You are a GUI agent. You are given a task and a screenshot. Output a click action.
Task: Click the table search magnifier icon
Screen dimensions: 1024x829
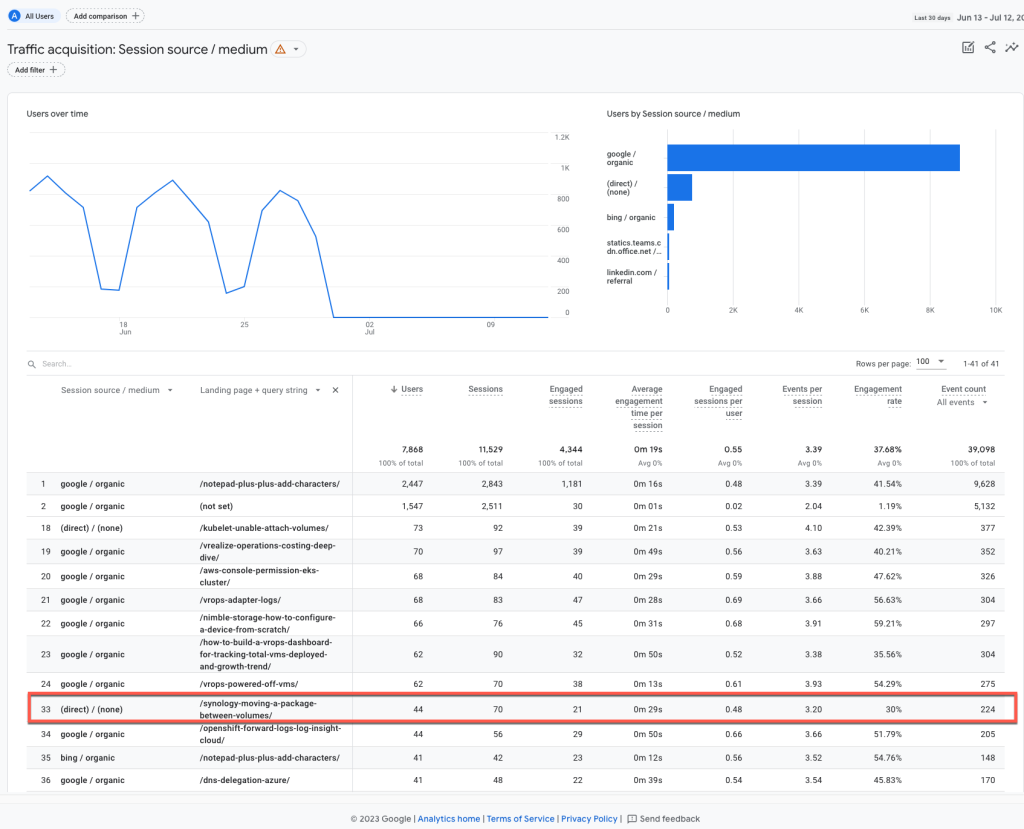[31, 364]
